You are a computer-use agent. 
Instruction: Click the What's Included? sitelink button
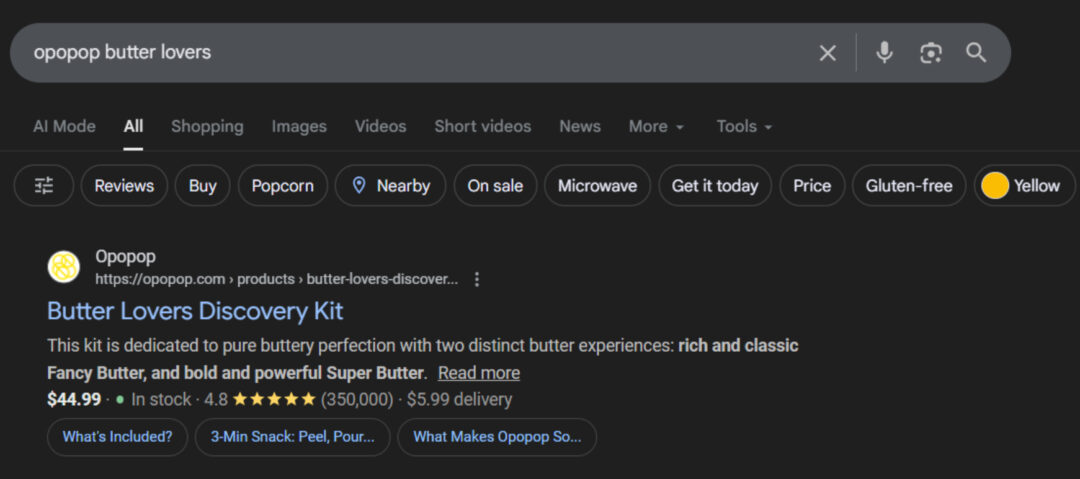pos(117,437)
